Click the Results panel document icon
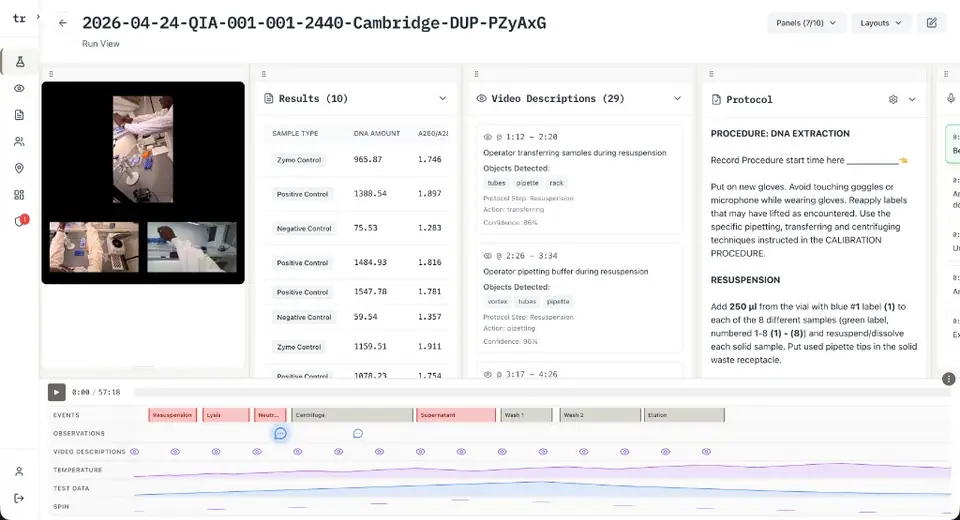This screenshot has width=960, height=520. point(268,98)
